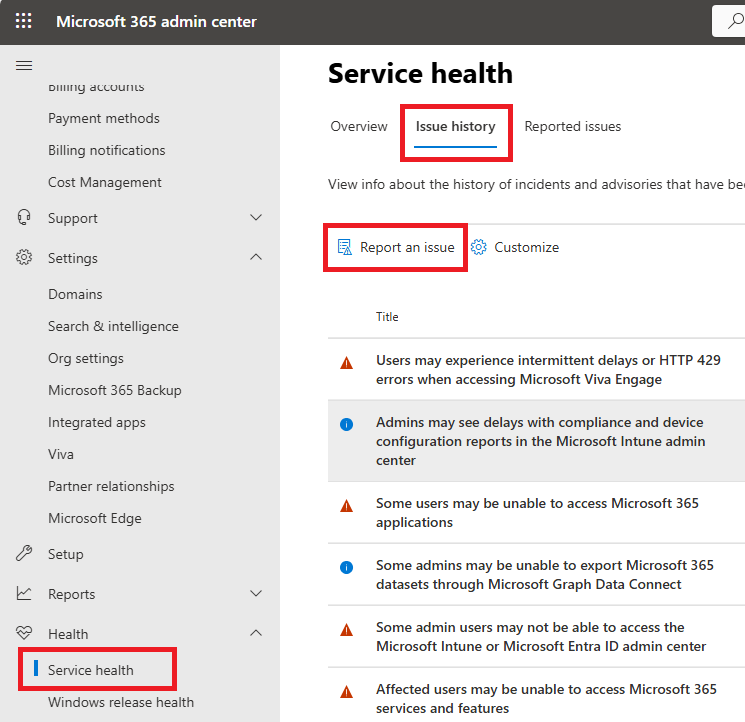Click info icon for Graph Data Connect advisory
The width and height of the screenshot is (745, 722).
(346, 567)
